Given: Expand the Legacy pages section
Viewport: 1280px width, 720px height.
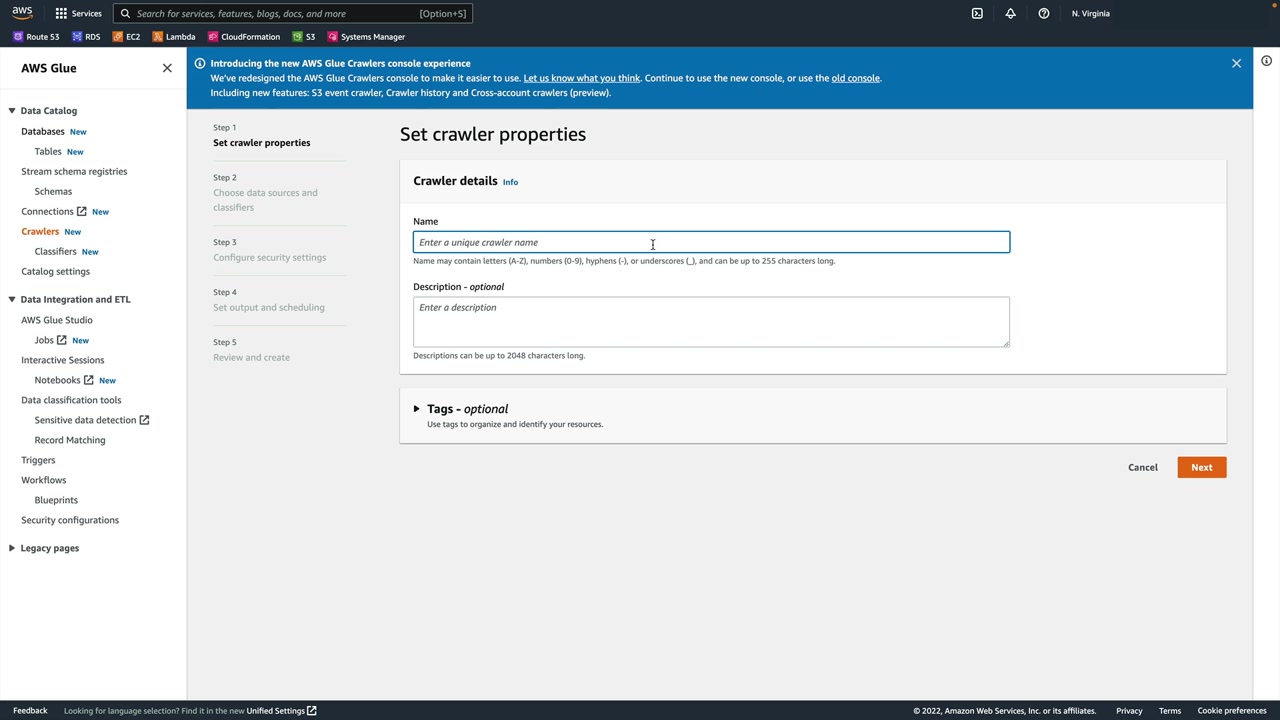Looking at the screenshot, I should coord(11,548).
